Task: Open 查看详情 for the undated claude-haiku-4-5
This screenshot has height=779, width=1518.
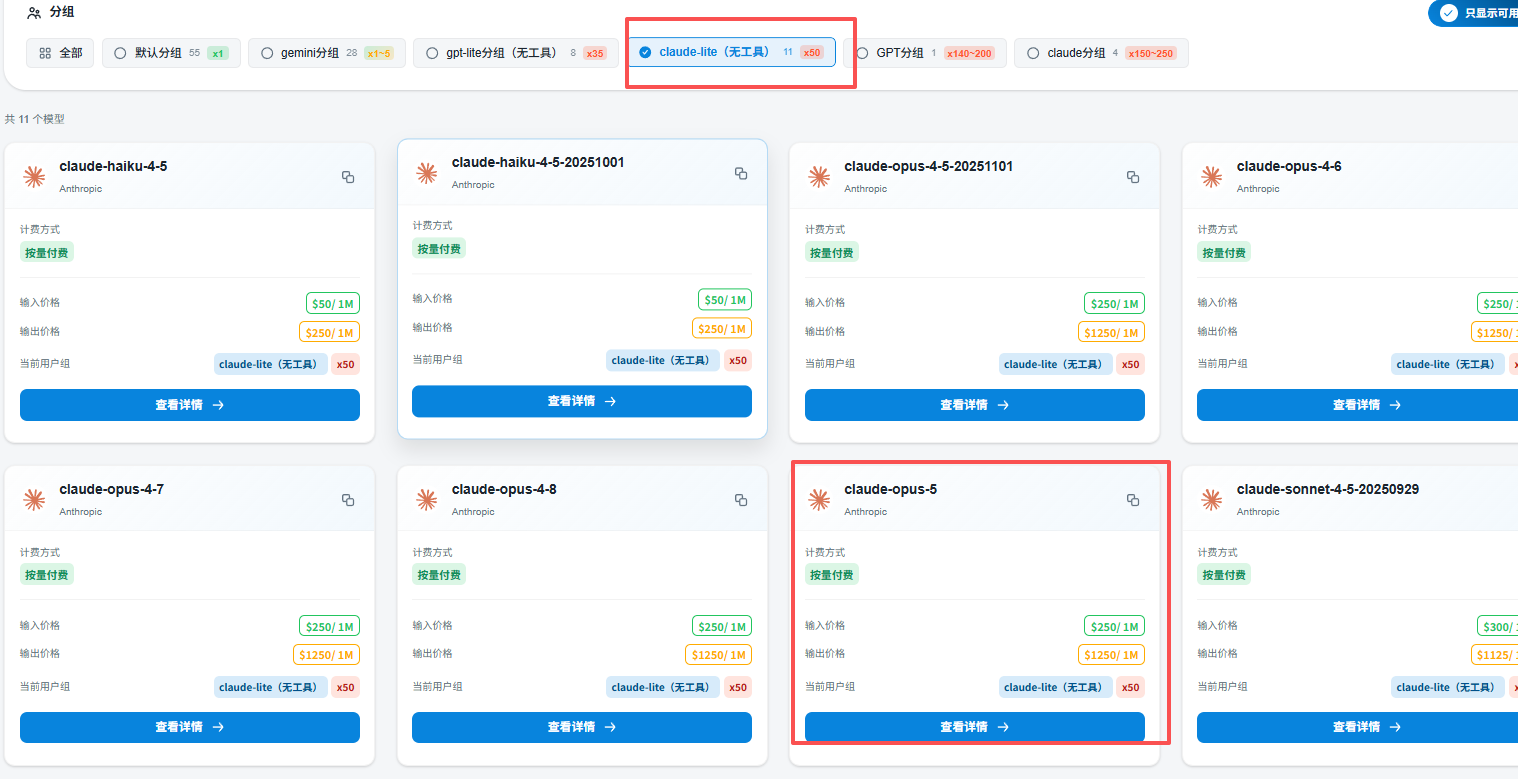Action: (190, 405)
